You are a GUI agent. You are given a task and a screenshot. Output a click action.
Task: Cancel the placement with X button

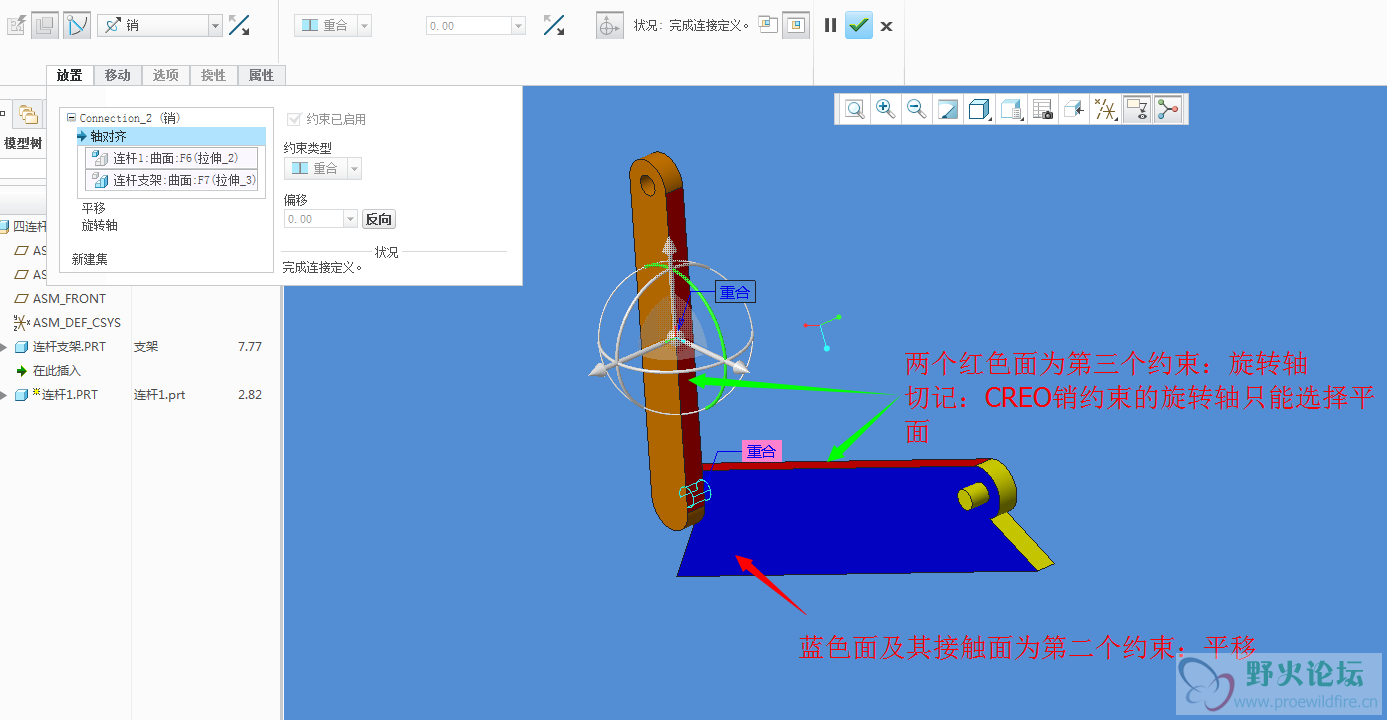pos(886,26)
